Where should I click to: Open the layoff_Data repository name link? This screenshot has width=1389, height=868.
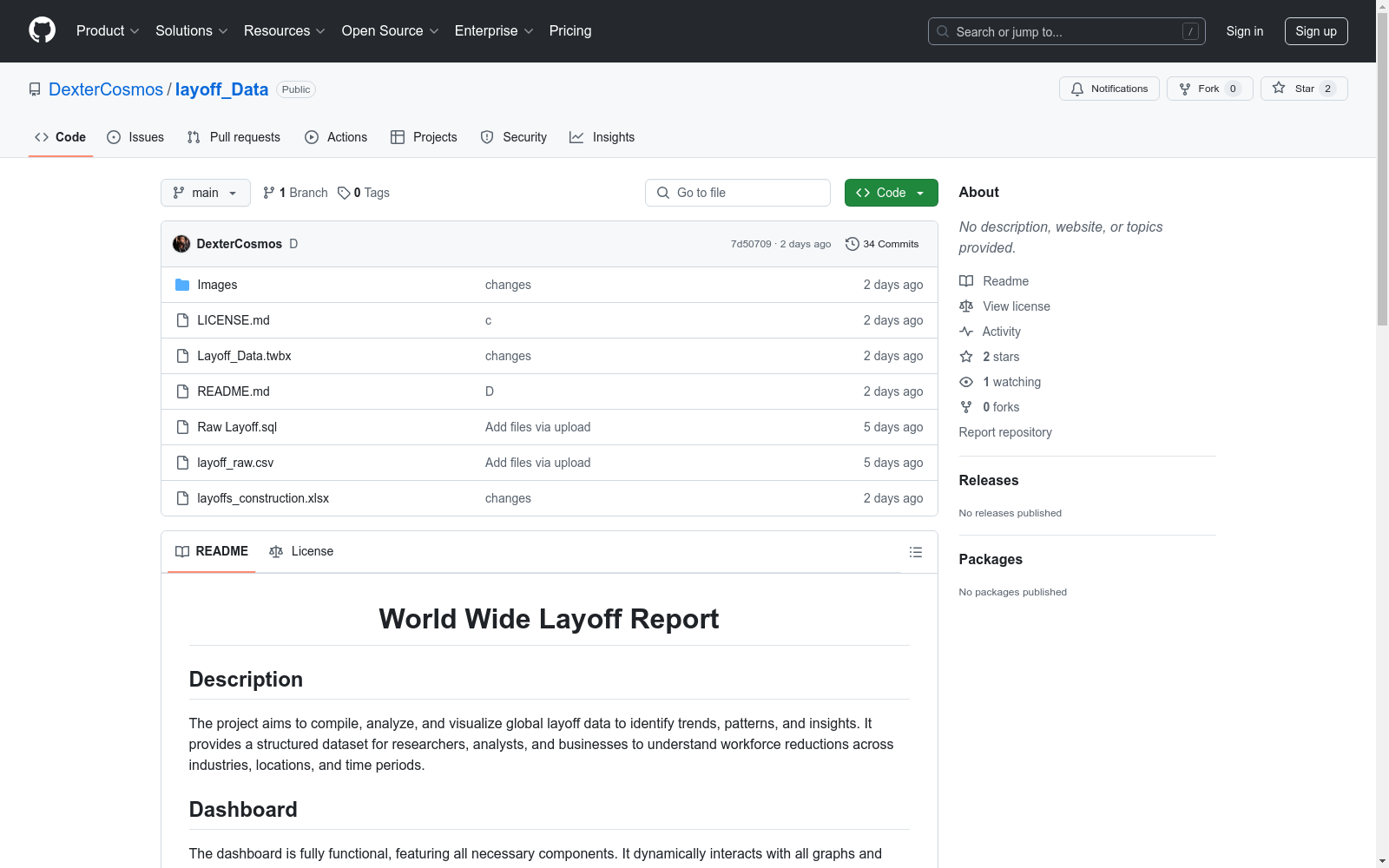click(x=221, y=89)
